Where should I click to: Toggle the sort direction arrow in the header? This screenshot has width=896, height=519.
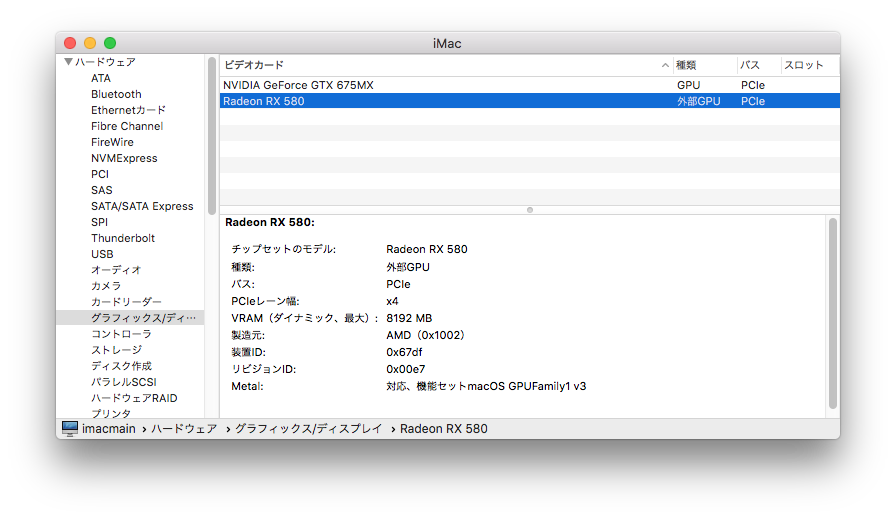click(665, 65)
